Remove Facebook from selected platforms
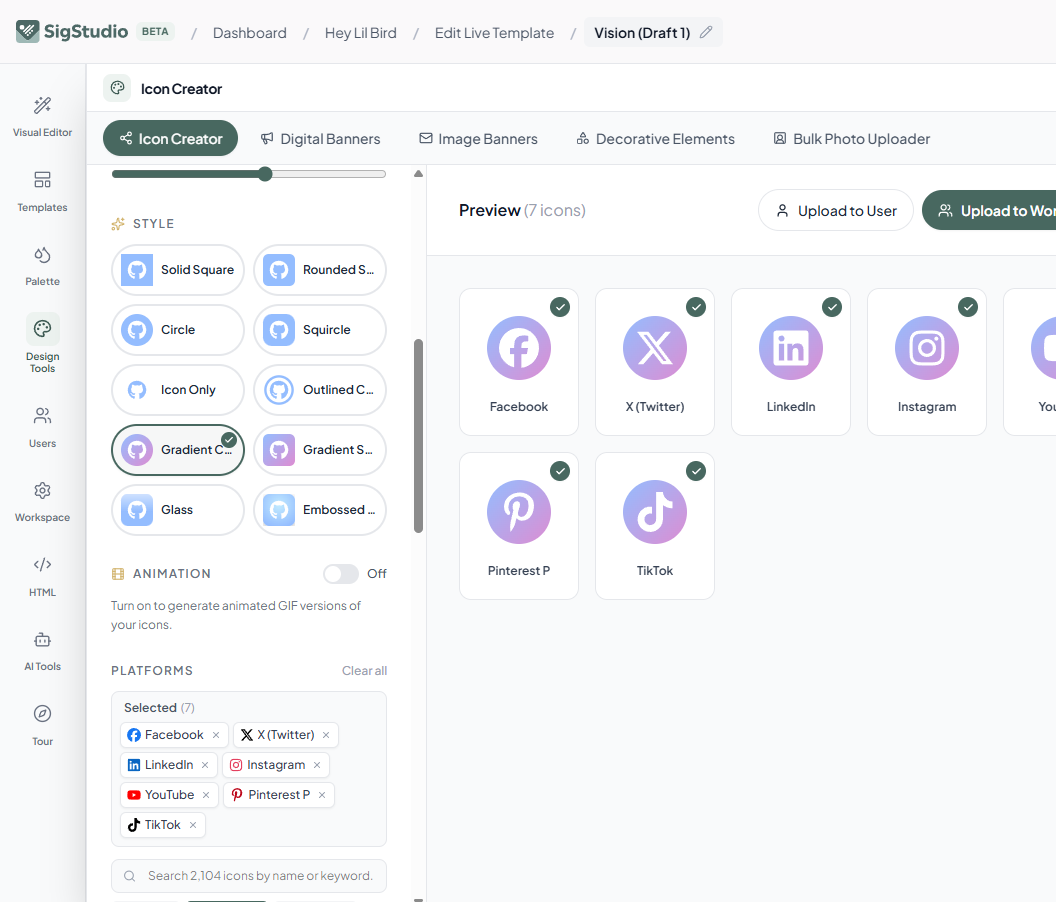The image size is (1056, 902). click(x=216, y=735)
